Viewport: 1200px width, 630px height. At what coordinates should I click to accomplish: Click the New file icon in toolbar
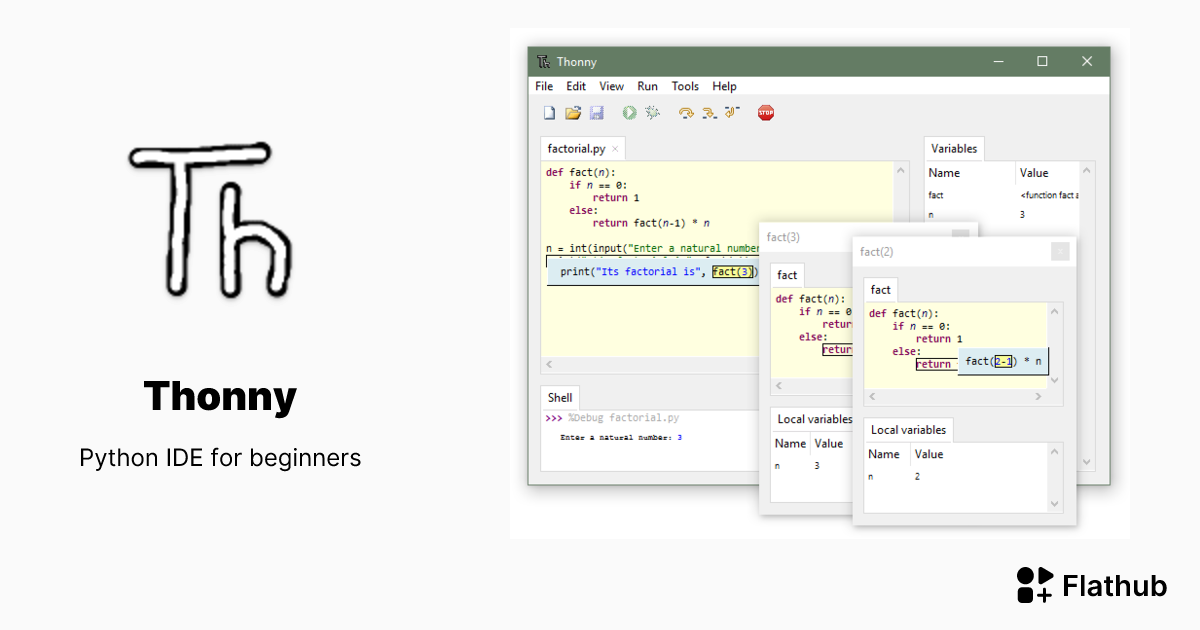(549, 113)
